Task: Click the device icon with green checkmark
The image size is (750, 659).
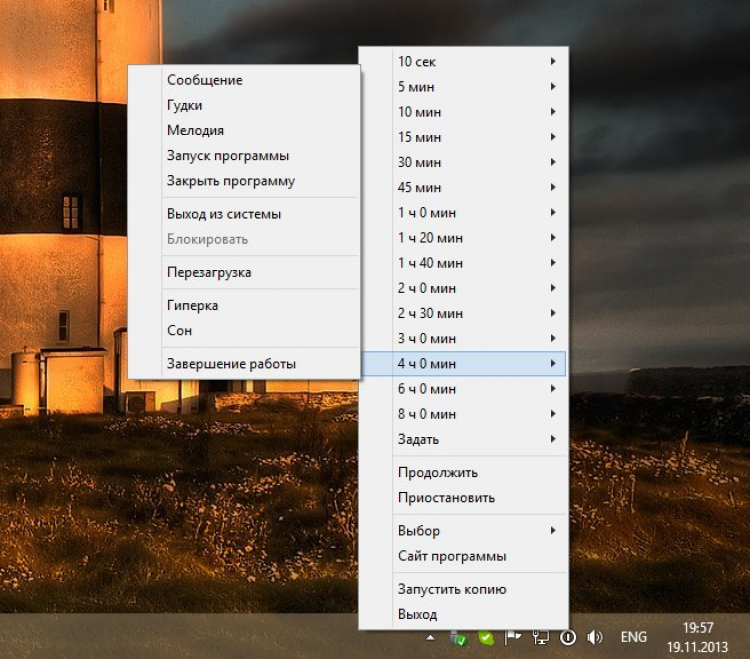Action: (458, 637)
